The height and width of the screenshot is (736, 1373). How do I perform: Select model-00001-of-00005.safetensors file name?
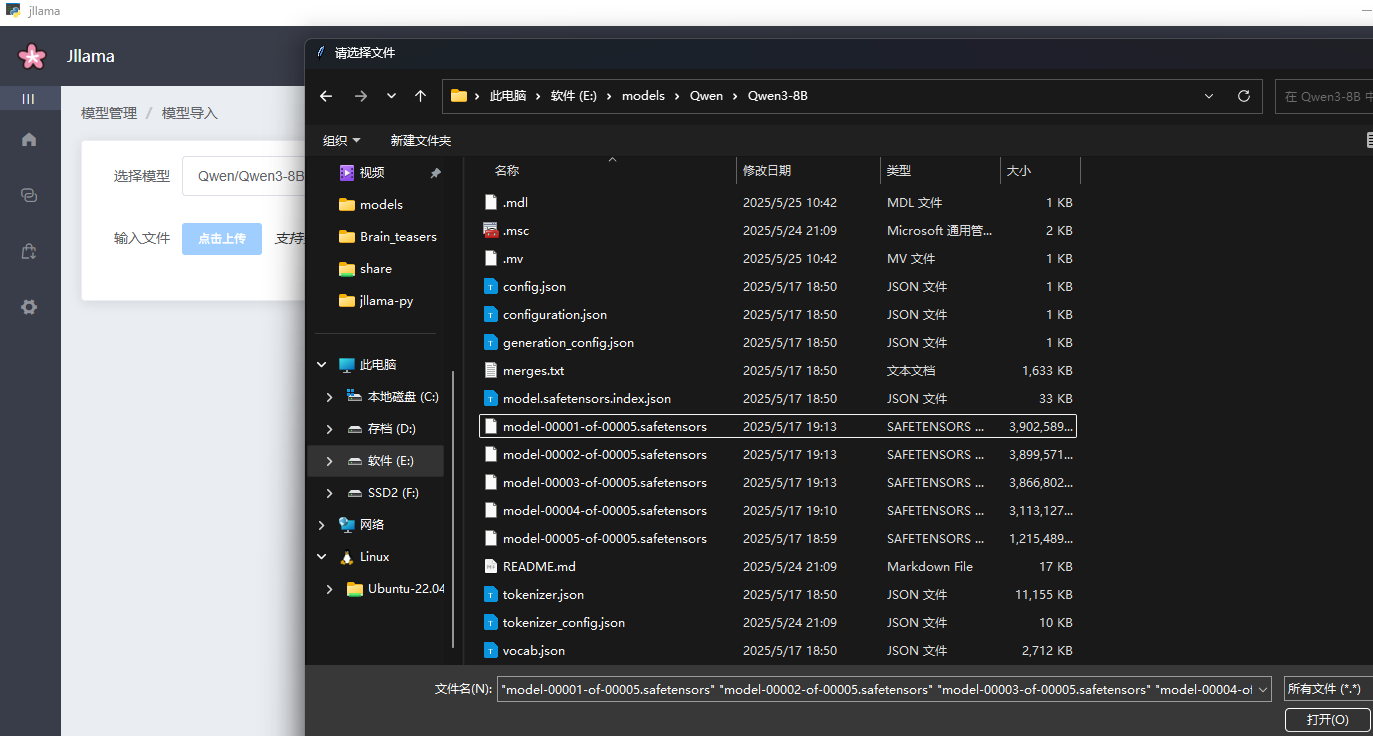(x=605, y=426)
